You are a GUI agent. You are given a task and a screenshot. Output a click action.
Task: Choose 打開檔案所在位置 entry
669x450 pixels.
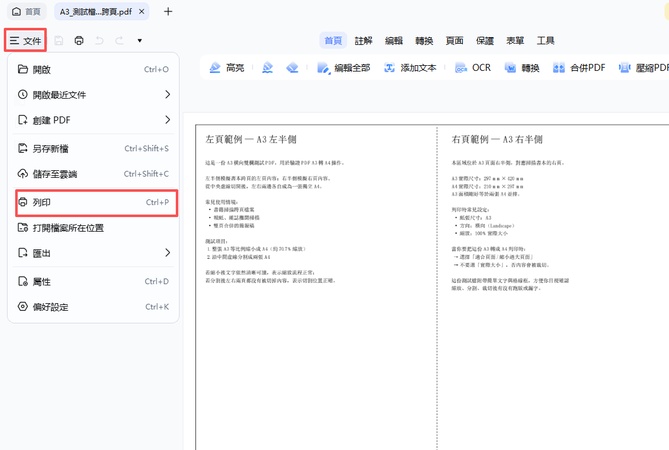[x=93, y=228]
